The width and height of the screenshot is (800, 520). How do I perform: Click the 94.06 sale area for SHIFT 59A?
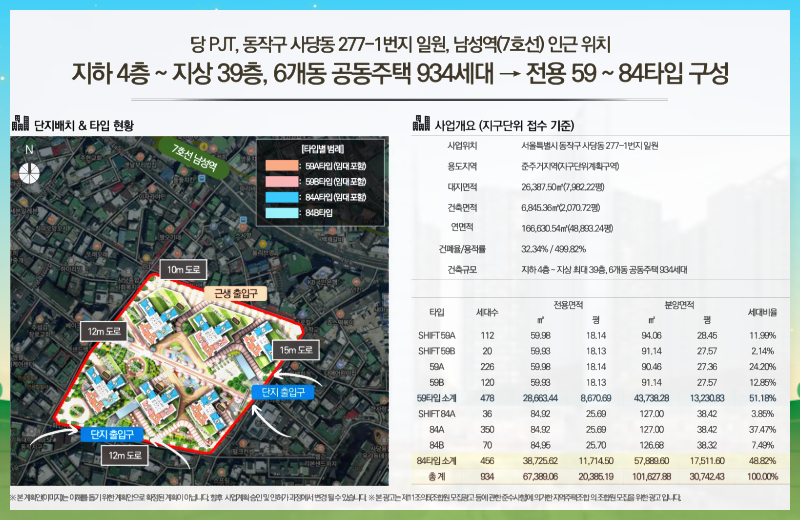(652, 336)
